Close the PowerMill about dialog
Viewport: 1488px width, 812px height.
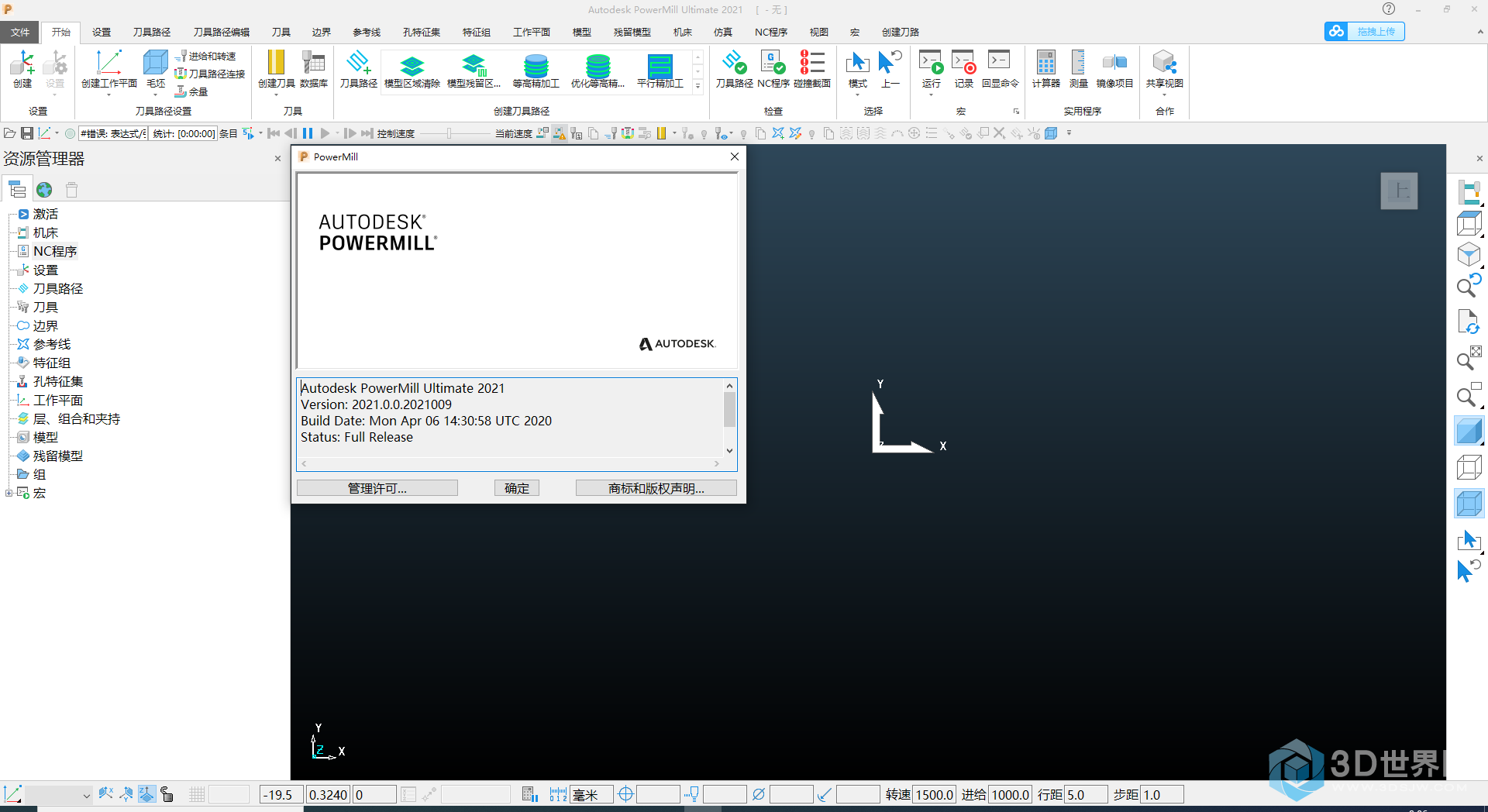(735, 157)
